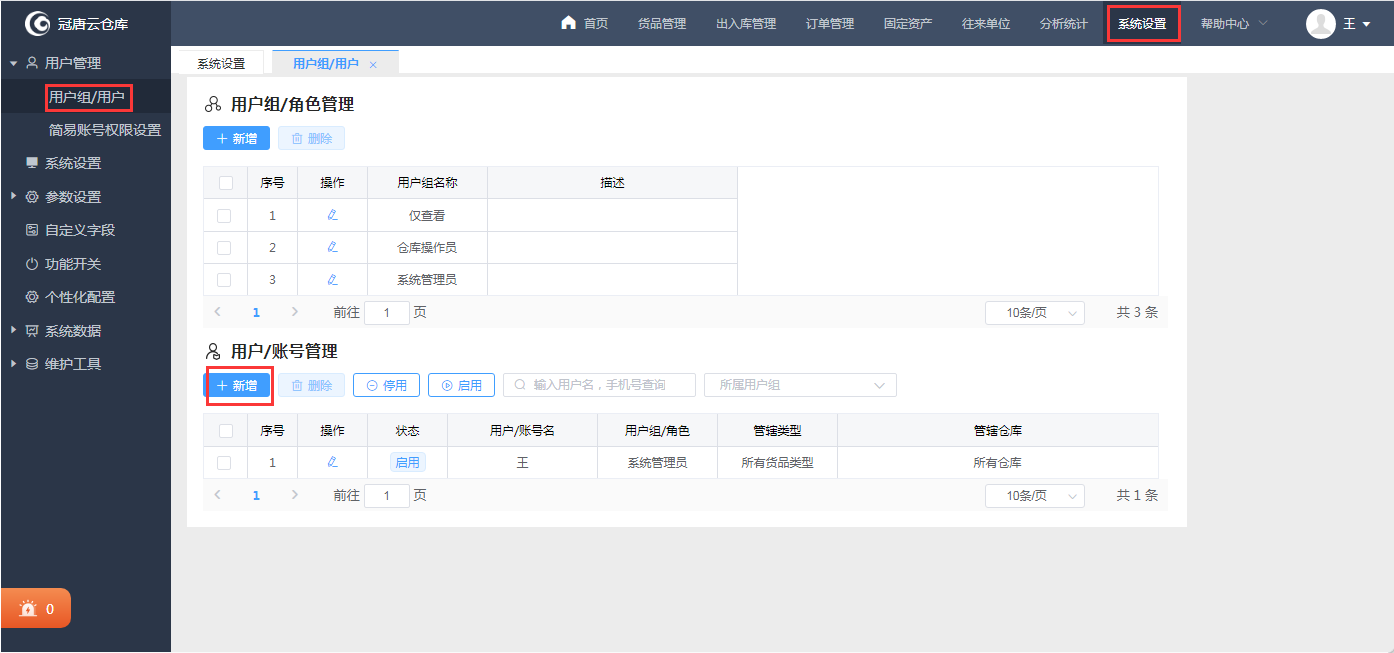Open the 王 user account dropdown arrow
This screenshot has width=1394, height=653.
[1366, 24]
